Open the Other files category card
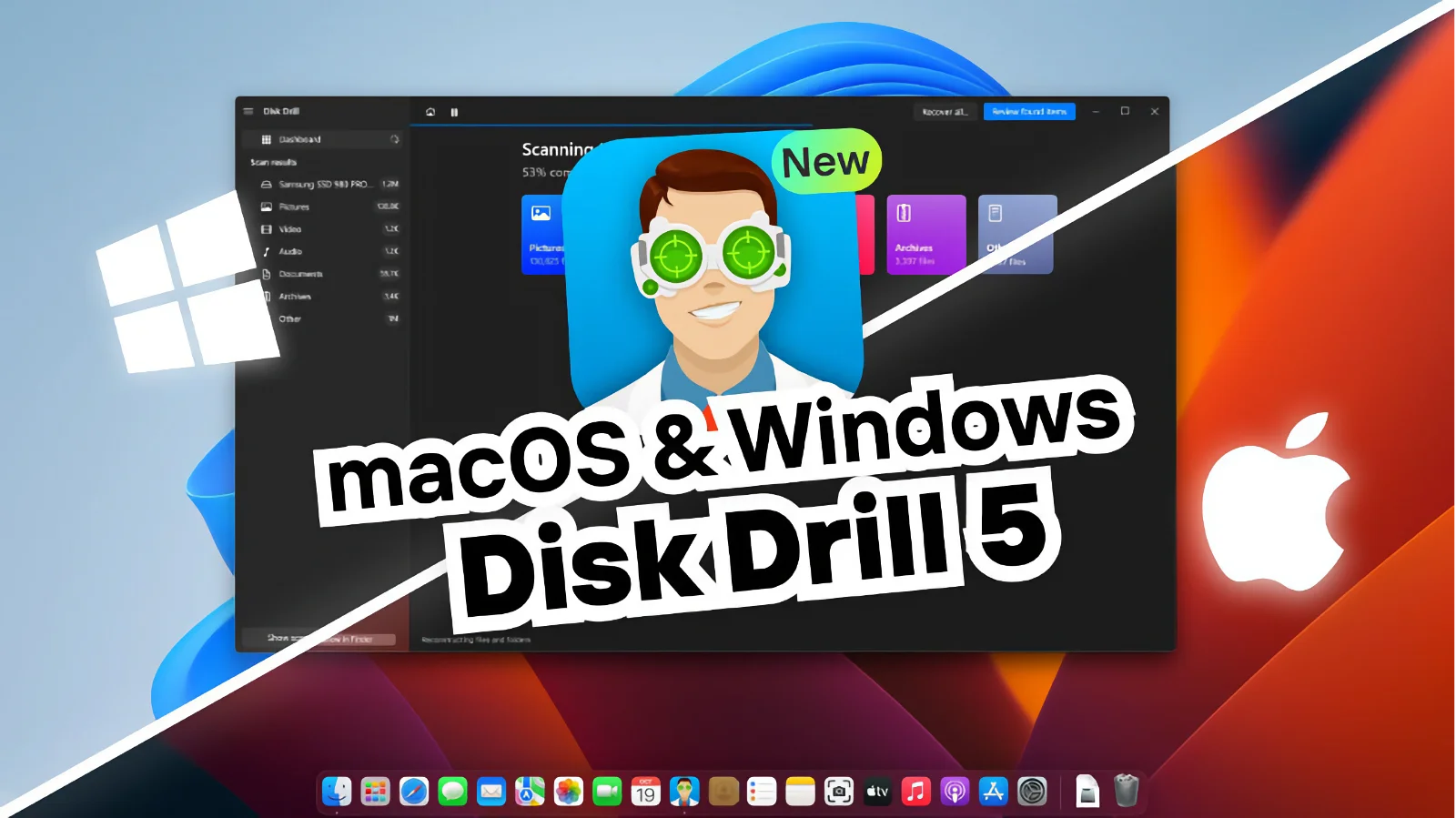This screenshot has width=1456, height=818. (x=1017, y=234)
